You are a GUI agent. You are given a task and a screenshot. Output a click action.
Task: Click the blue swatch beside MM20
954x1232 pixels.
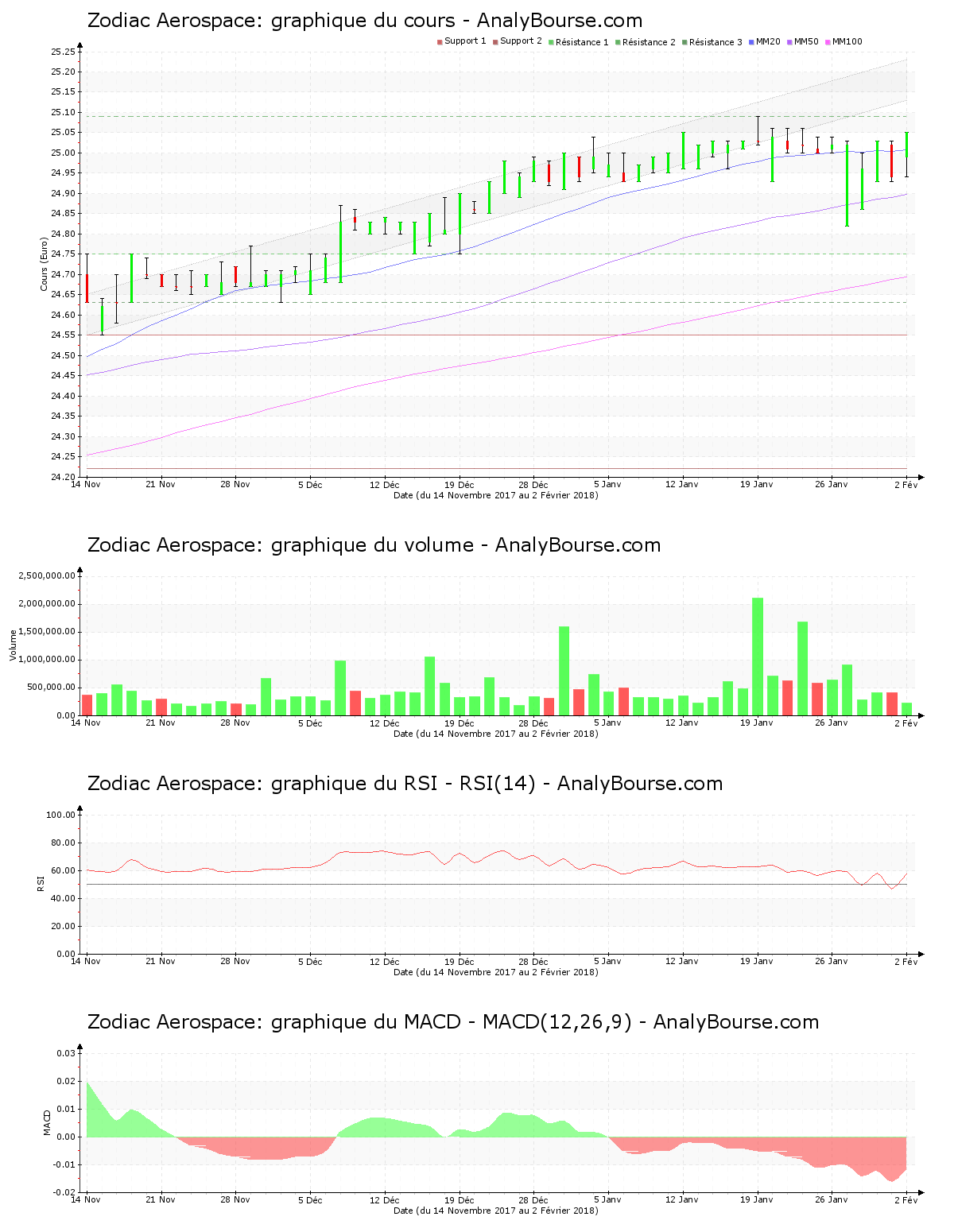coord(751,42)
